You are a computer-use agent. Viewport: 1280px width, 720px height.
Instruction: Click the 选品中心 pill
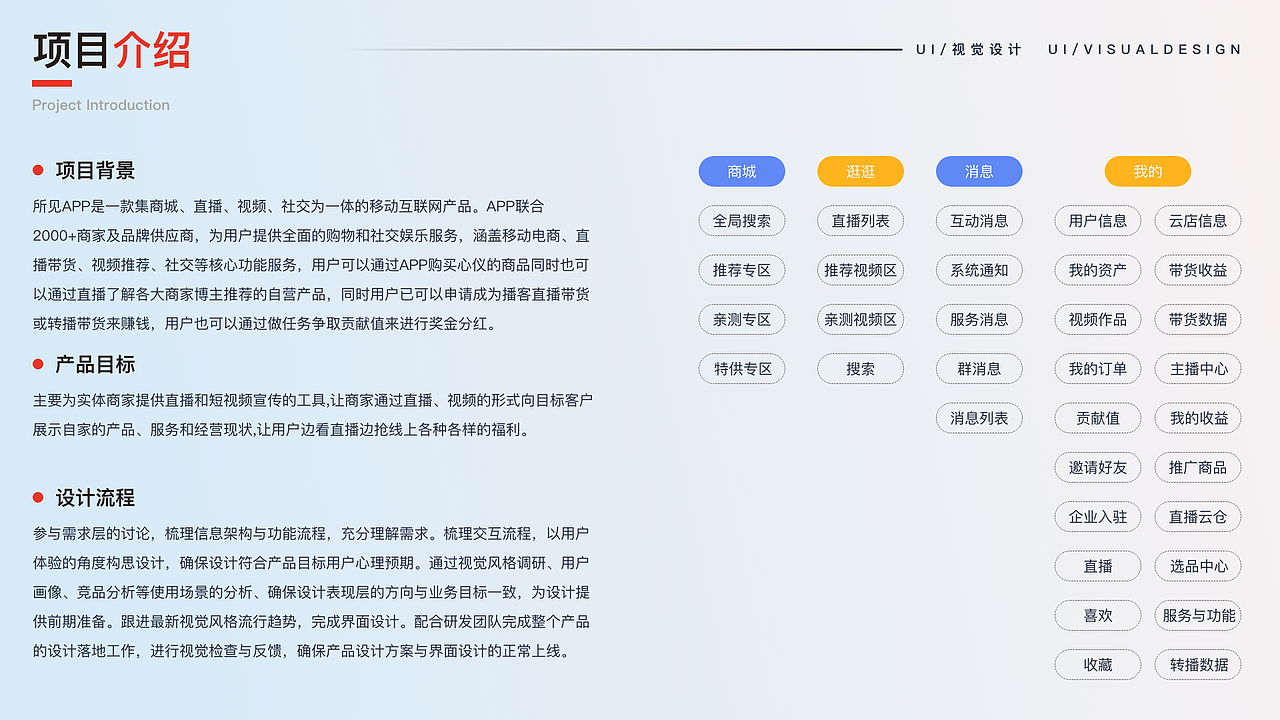pos(1198,566)
